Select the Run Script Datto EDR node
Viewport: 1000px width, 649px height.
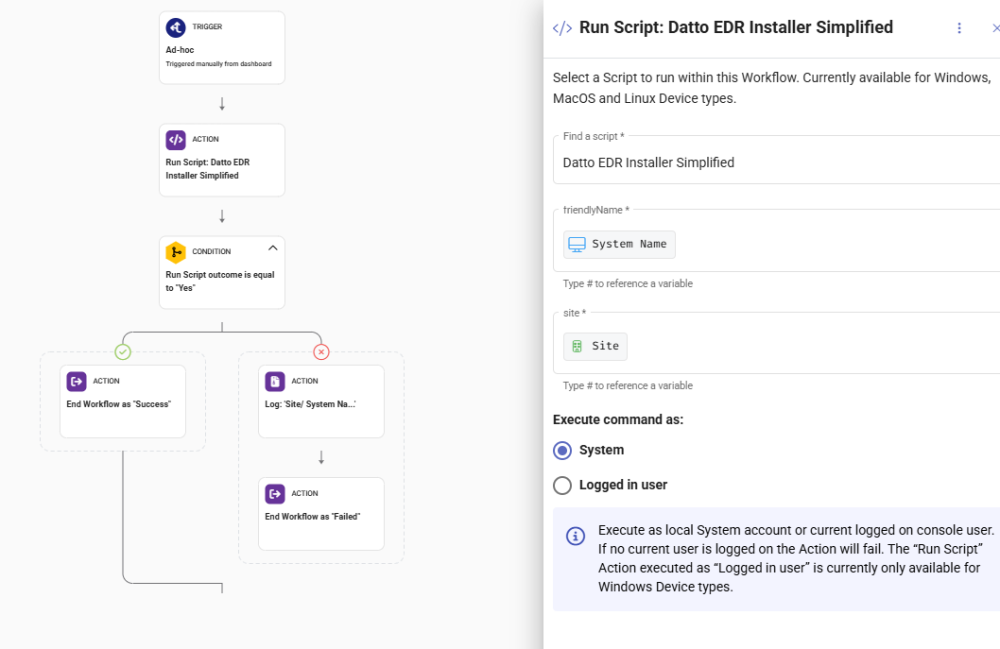point(222,160)
